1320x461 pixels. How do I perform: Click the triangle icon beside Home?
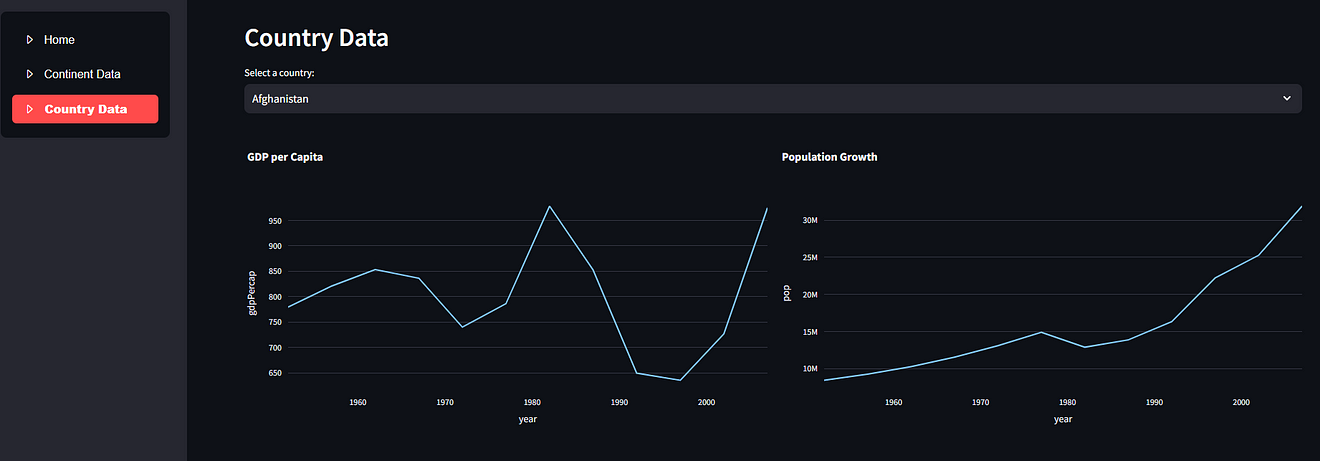[29, 40]
